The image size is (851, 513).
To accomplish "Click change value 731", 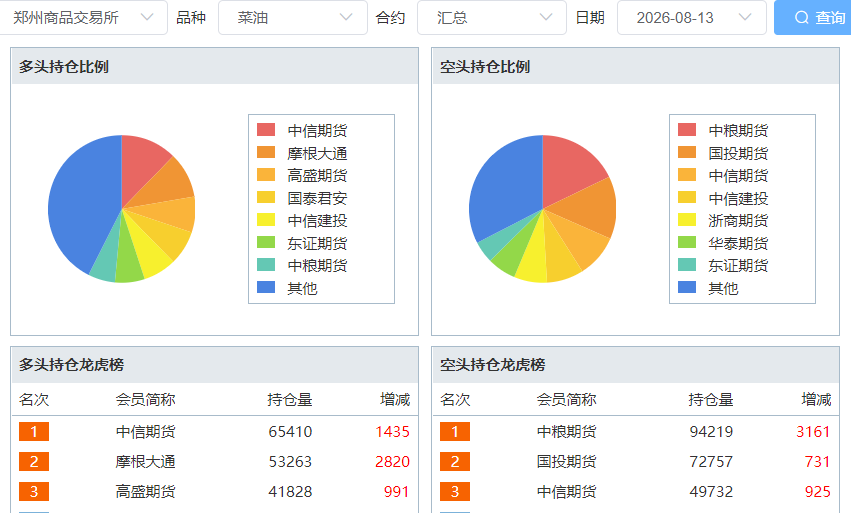I will coord(818,462).
